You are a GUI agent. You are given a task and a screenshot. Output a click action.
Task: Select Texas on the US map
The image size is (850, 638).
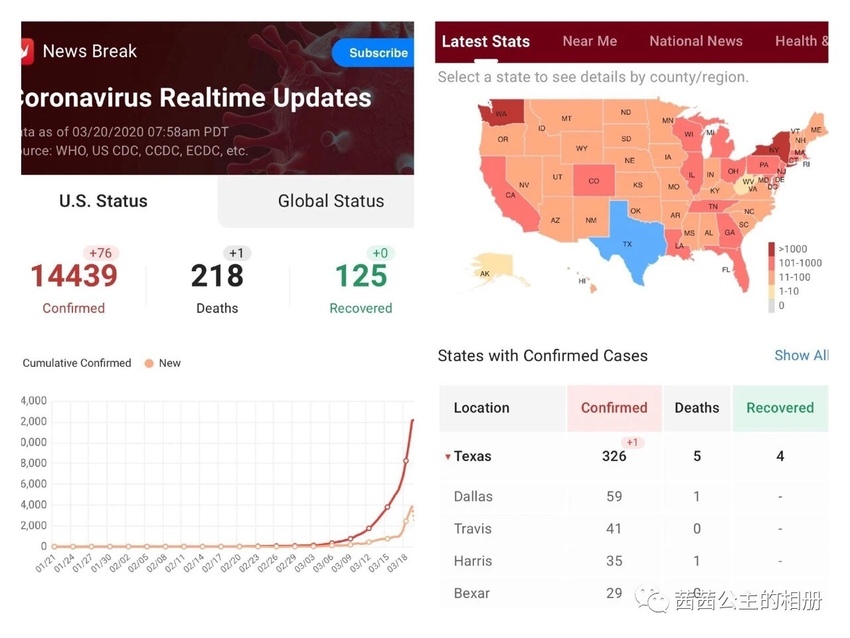[629, 242]
